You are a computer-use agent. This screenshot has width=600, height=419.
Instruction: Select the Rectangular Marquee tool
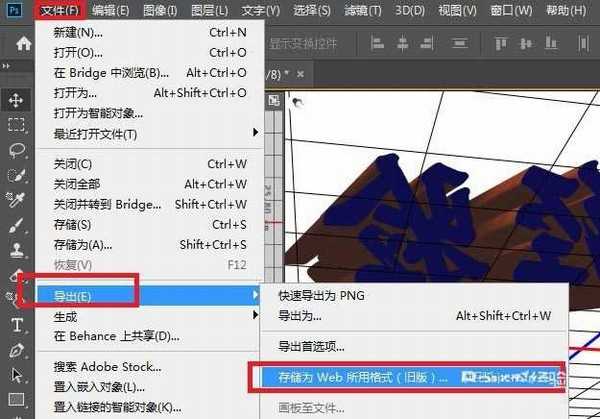pyautogui.click(x=17, y=125)
